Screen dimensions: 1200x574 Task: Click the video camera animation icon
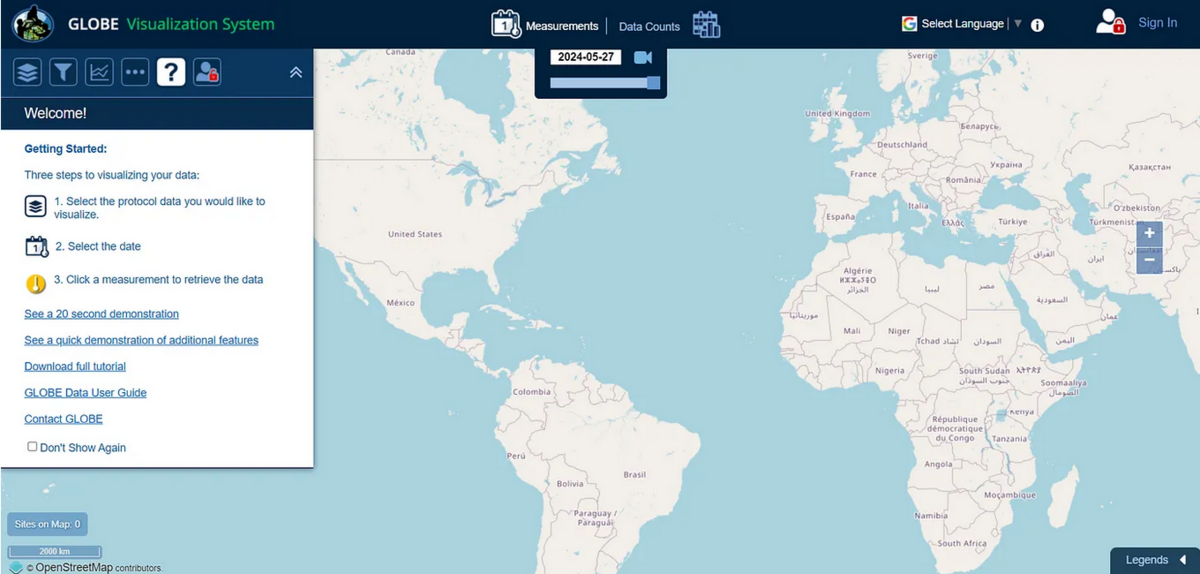(x=643, y=57)
